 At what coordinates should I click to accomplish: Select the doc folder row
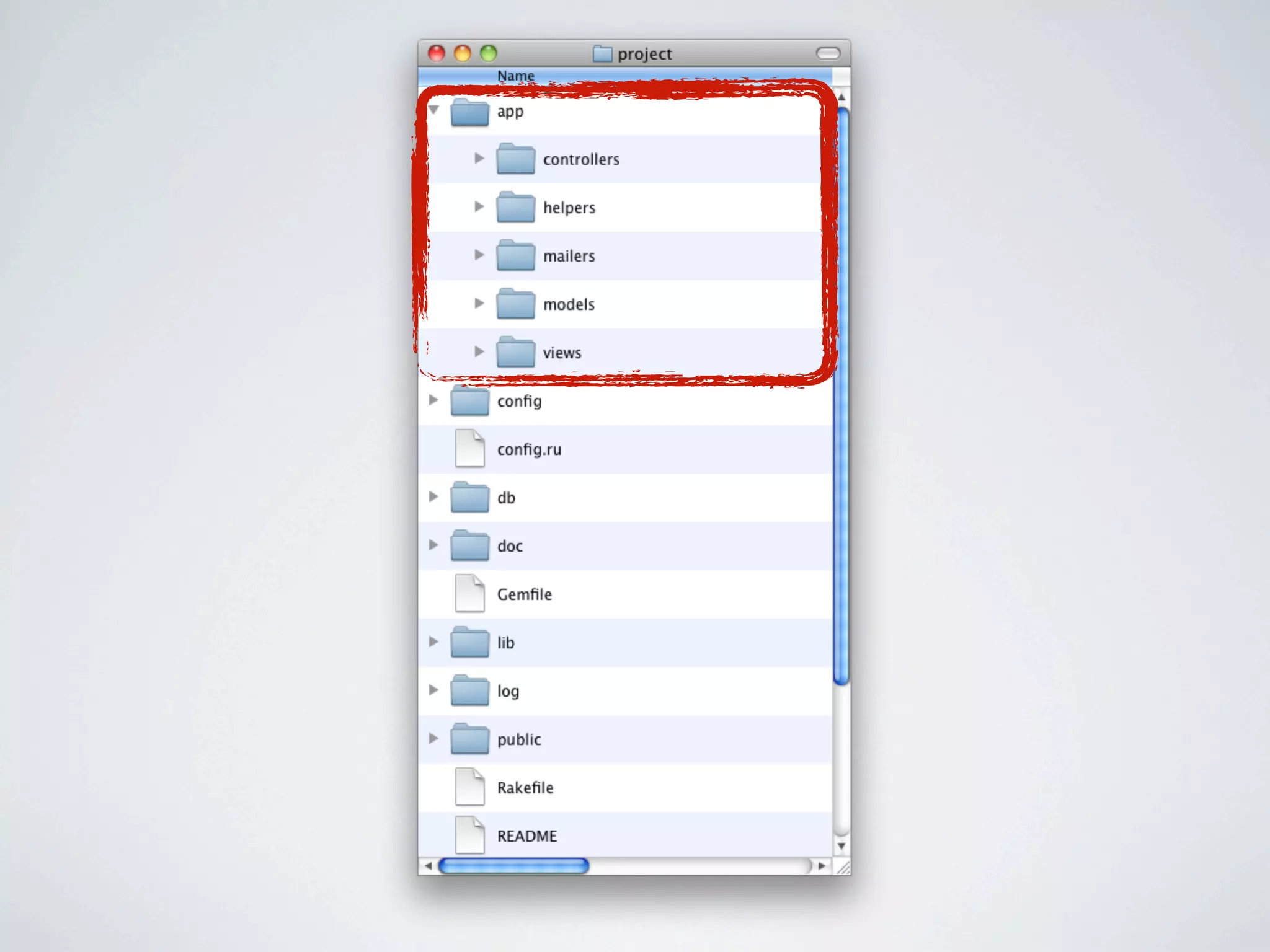(x=510, y=546)
